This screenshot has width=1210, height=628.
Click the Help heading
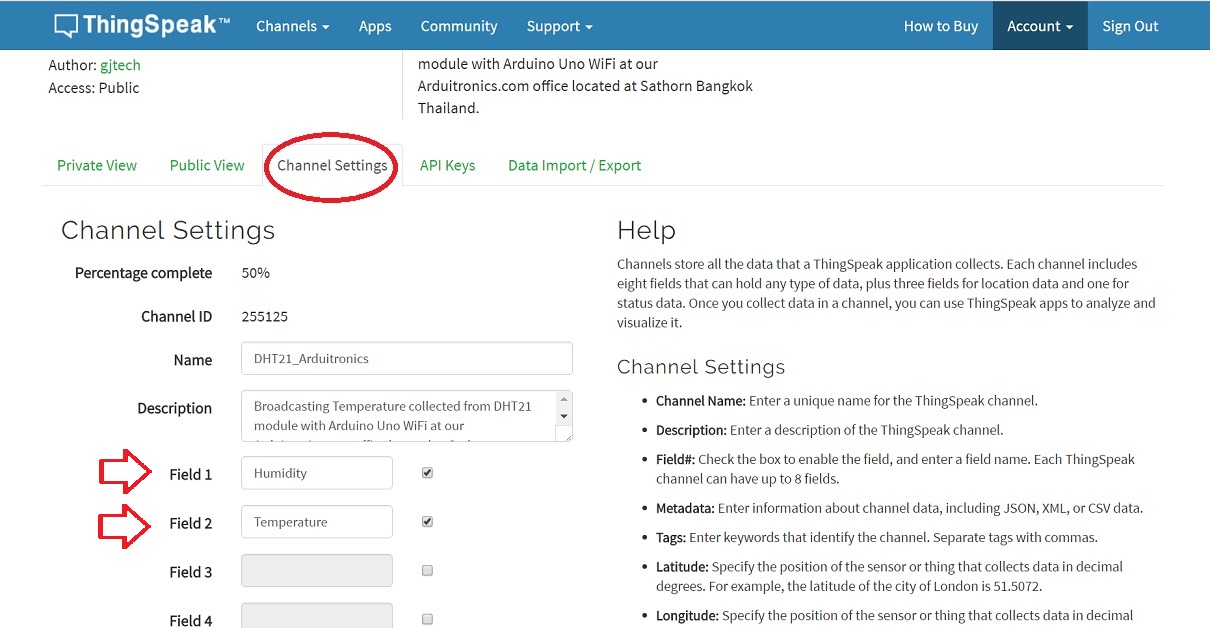tap(646, 230)
